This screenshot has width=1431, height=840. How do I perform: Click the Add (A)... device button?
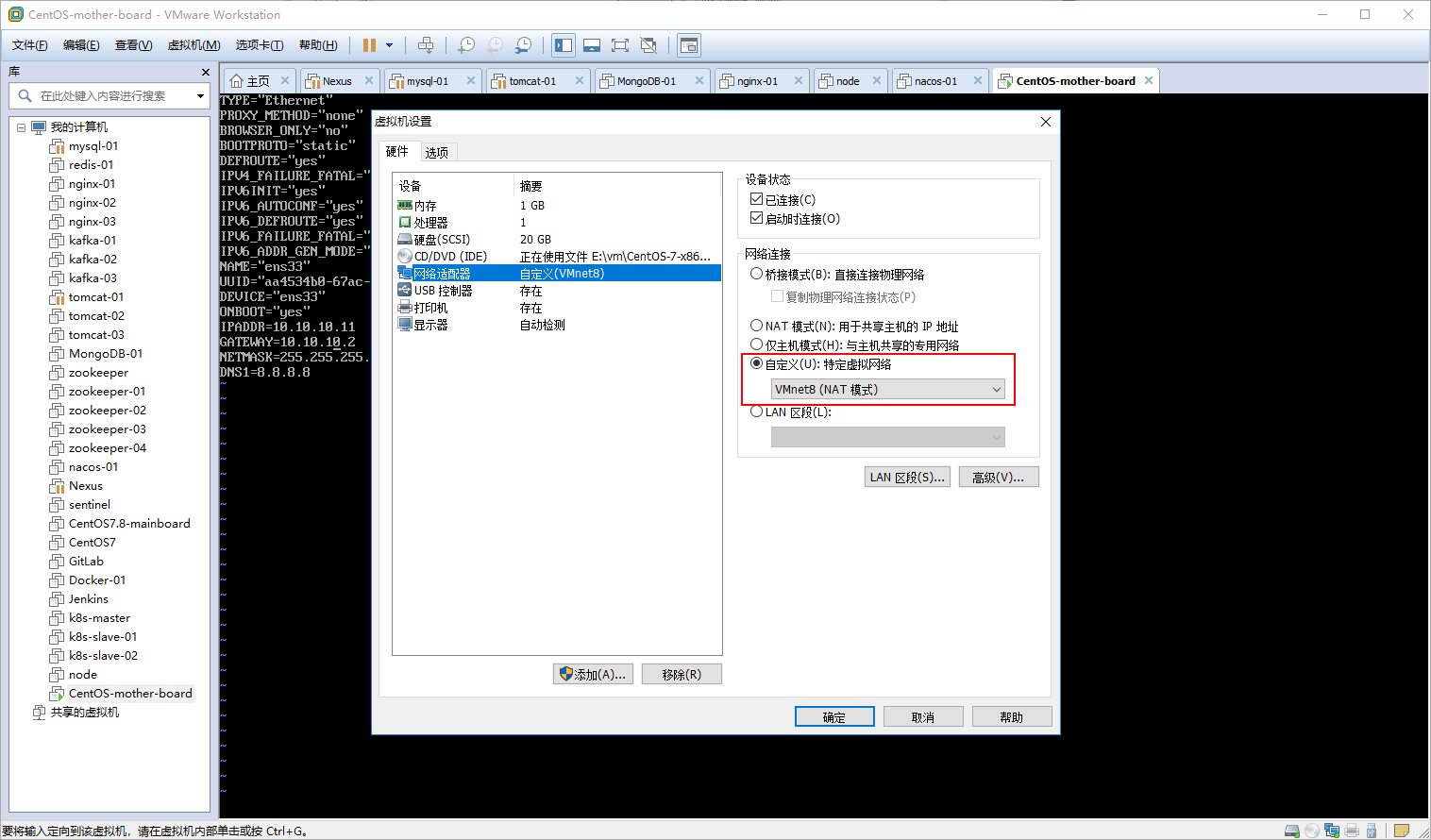[x=593, y=674]
